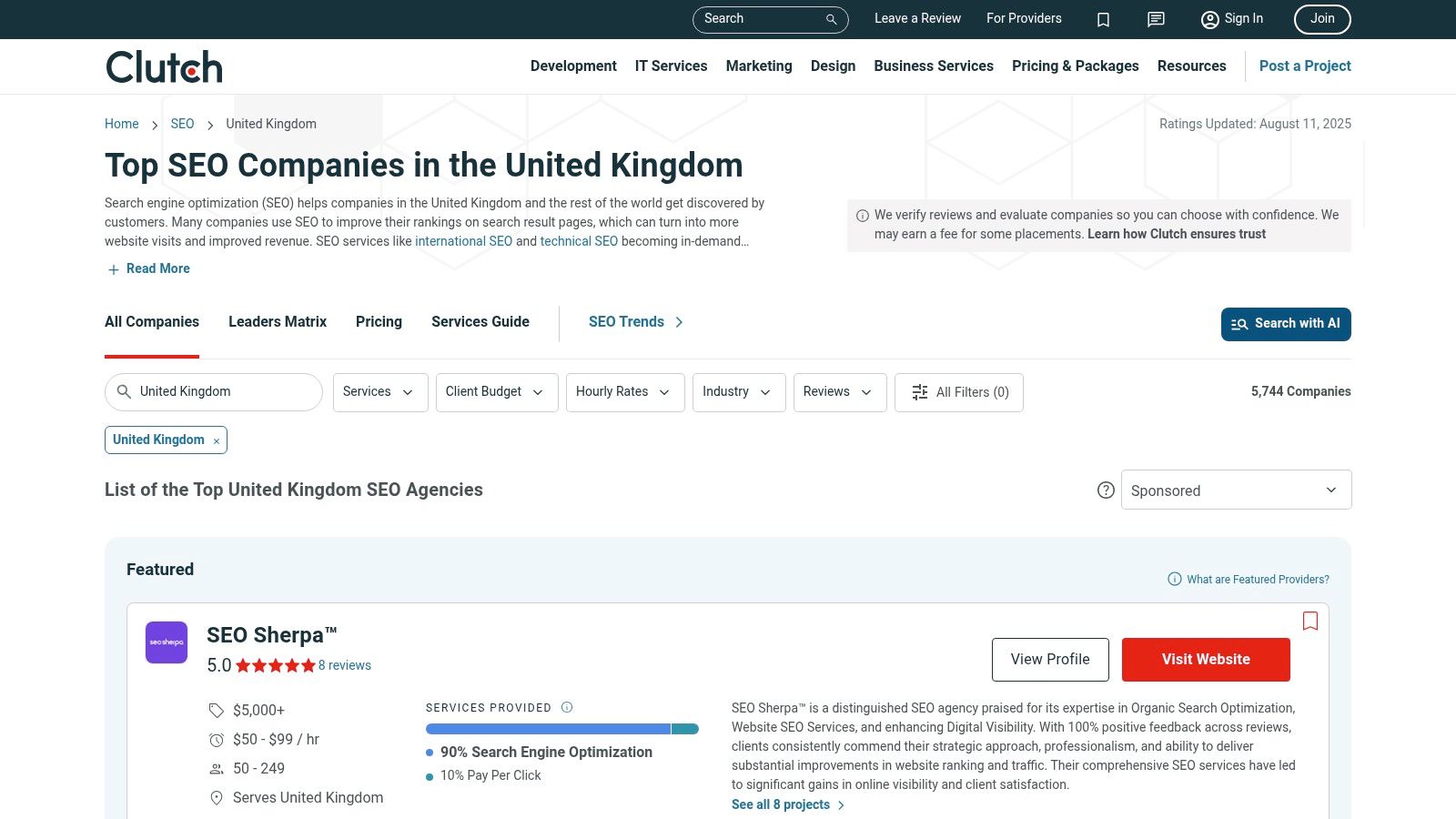Open the Marketing menu in the navigation

click(x=759, y=66)
